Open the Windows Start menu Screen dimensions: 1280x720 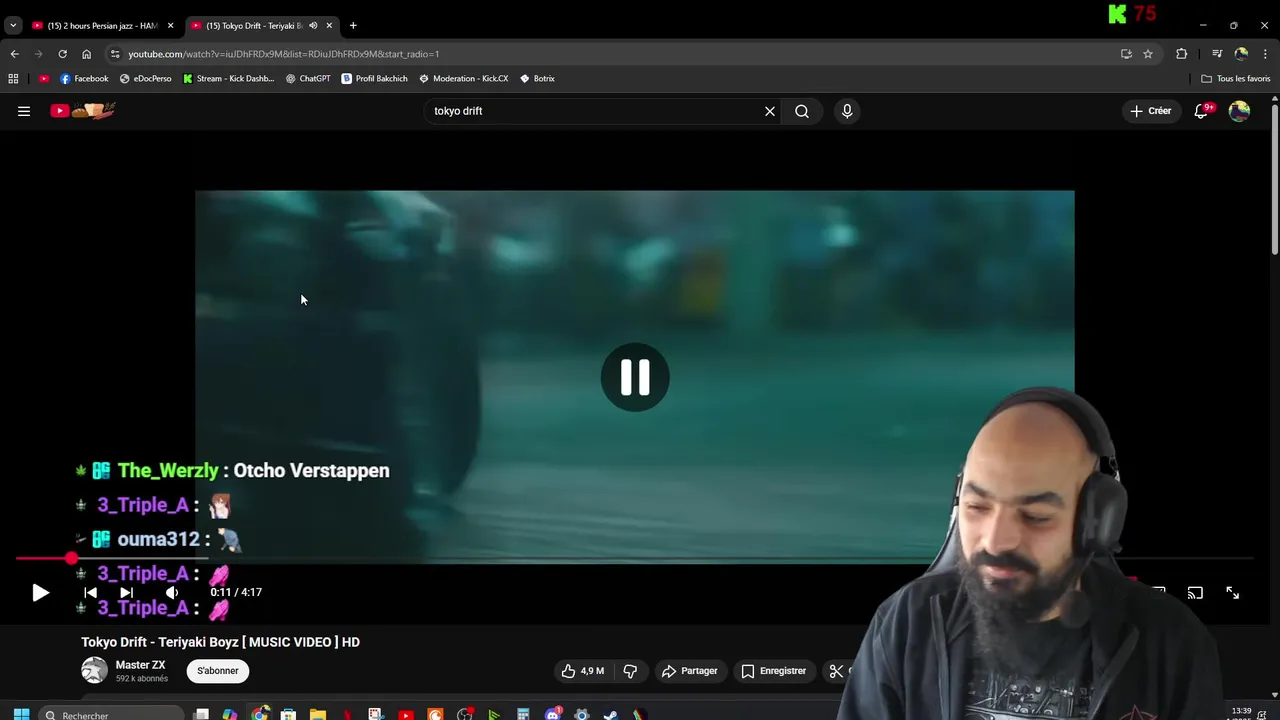pyautogui.click(x=21, y=714)
